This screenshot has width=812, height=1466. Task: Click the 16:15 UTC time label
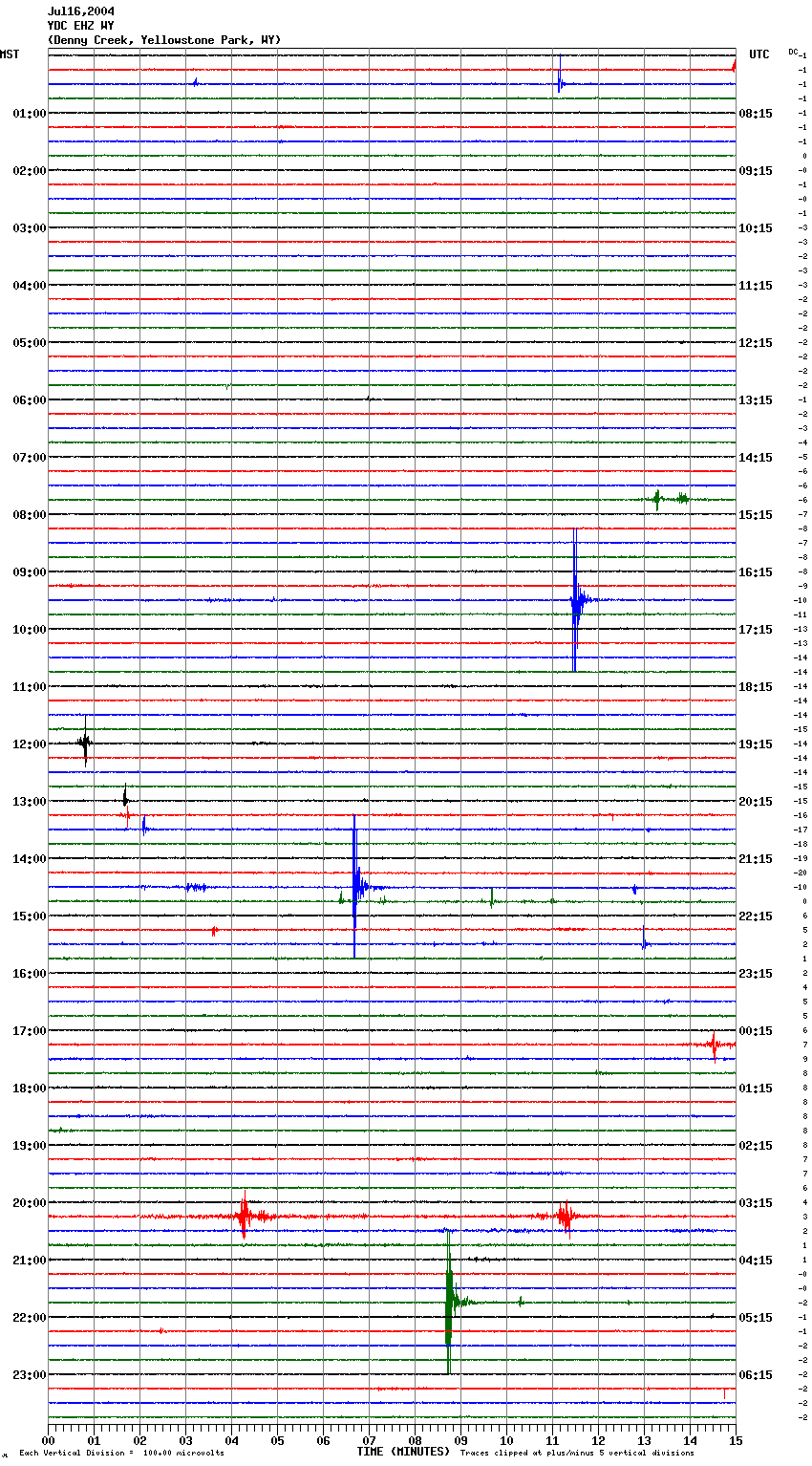(x=756, y=572)
